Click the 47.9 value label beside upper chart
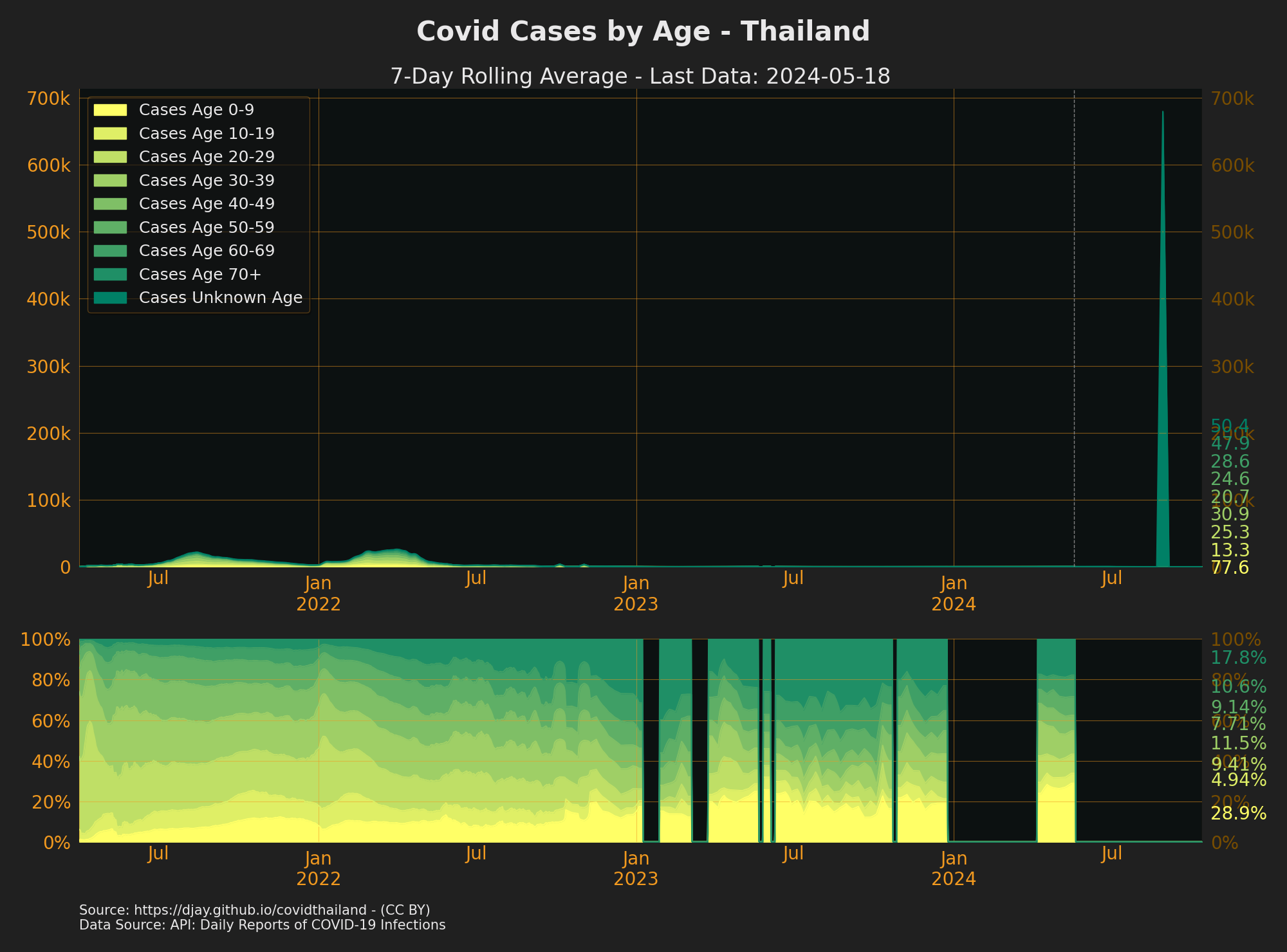The width and height of the screenshot is (1287, 952). (x=1230, y=444)
